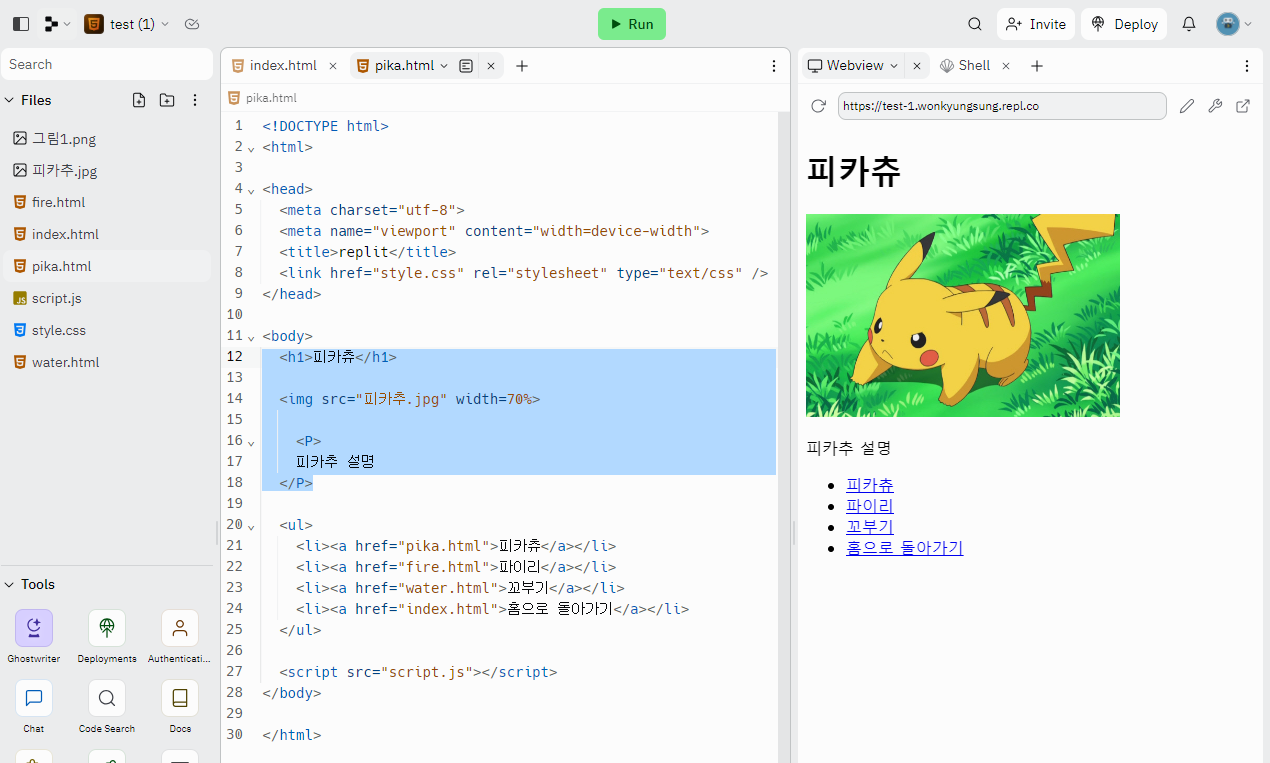Fold the P tag at line 16
The width and height of the screenshot is (1270, 763).
pyautogui.click(x=251, y=442)
